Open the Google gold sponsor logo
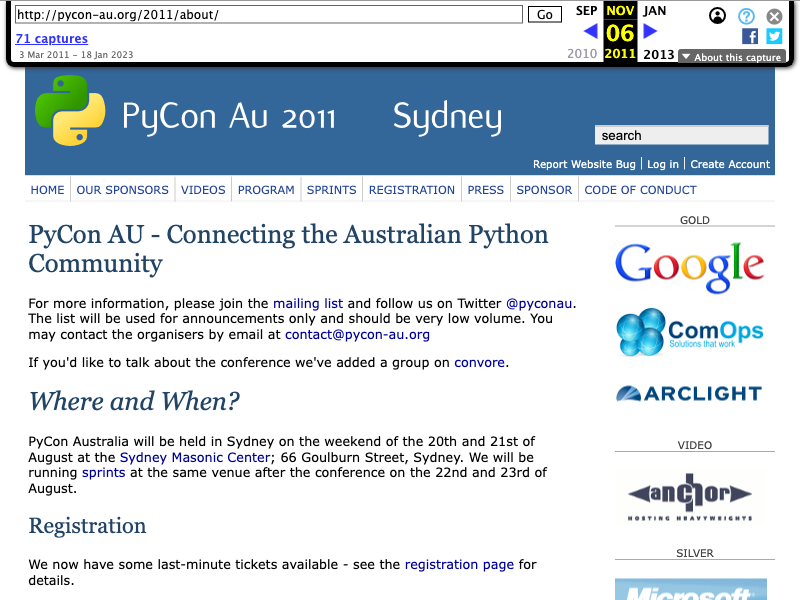 [x=689, y=267]
